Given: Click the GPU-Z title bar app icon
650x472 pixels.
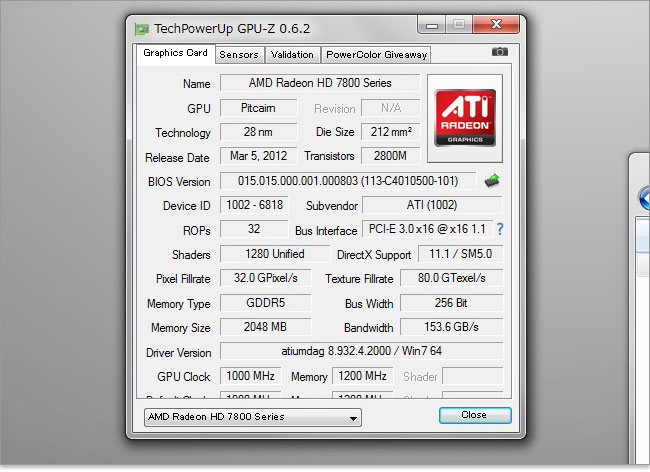Looking at the screenshot, I should (x=141, y=29).
